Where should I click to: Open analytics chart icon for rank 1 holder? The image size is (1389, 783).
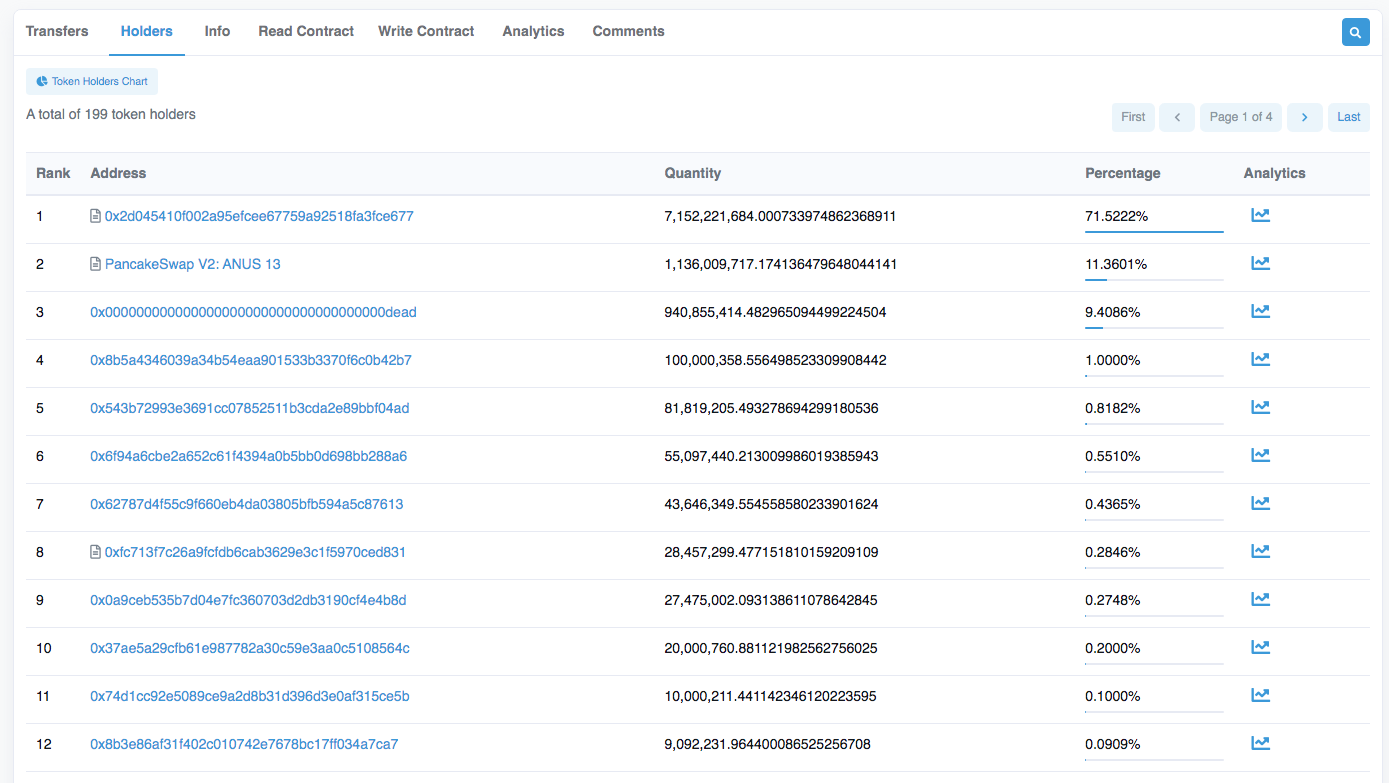point(1260,215)
